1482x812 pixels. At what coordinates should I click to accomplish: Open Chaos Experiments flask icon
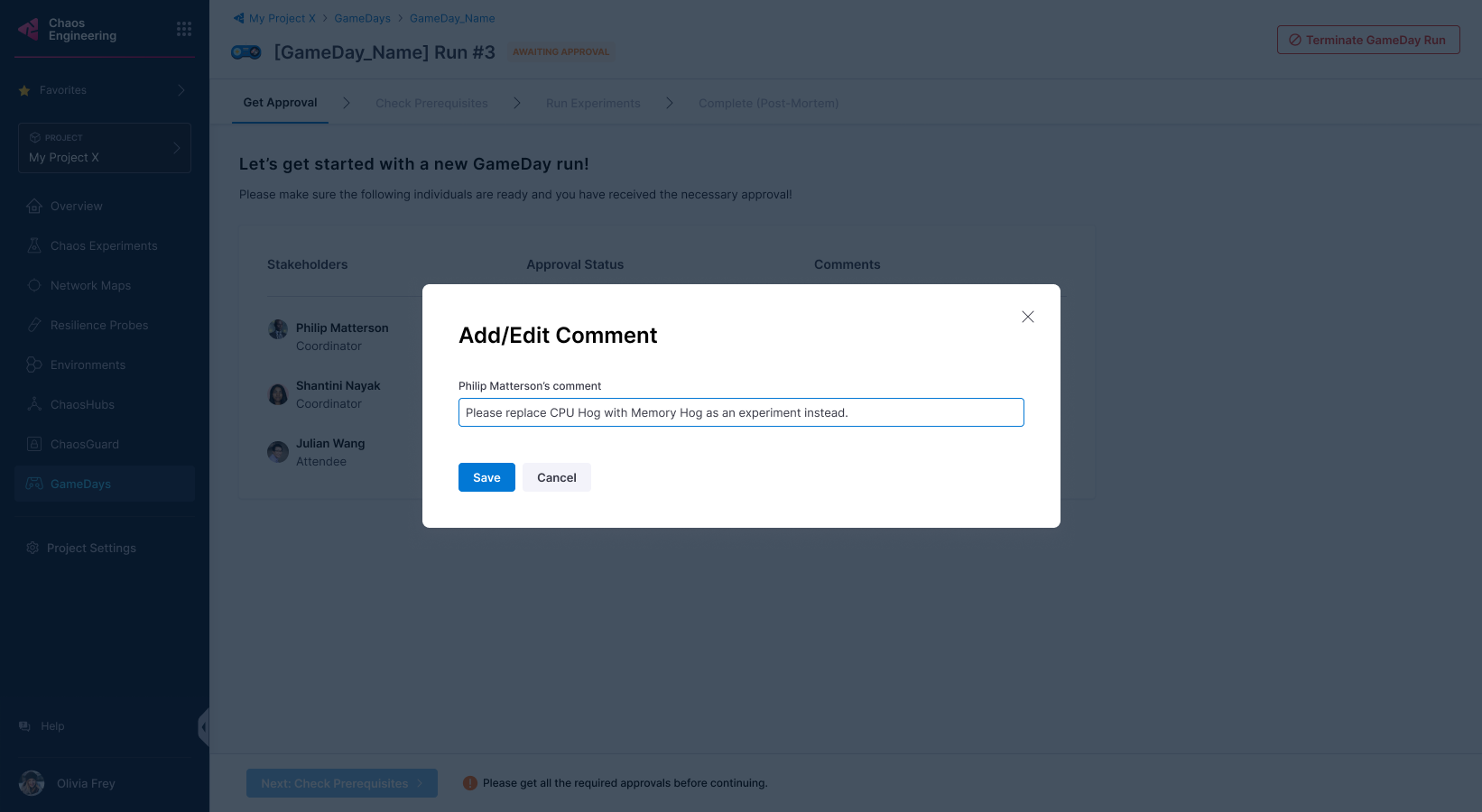click(34, 245)
